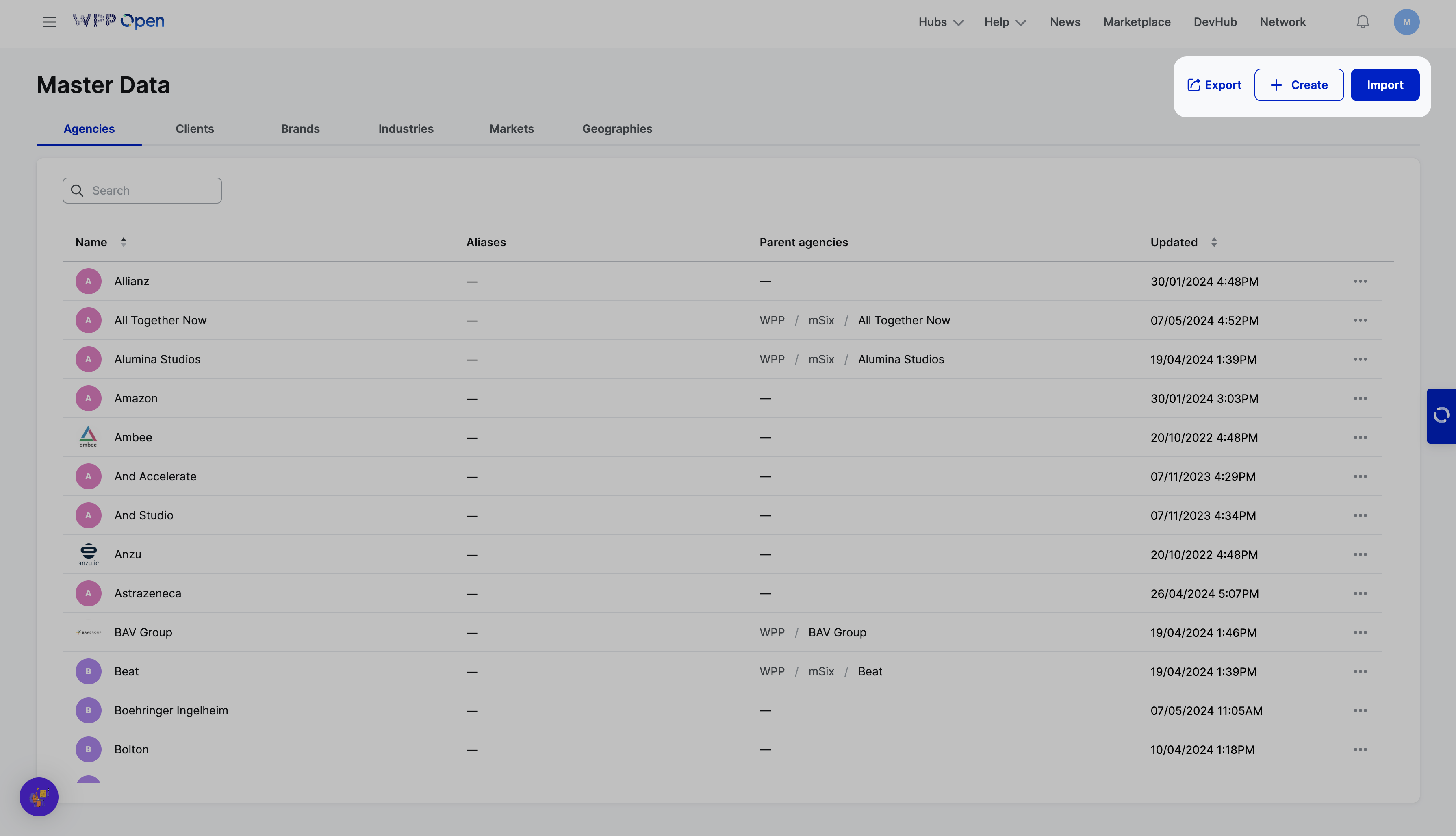Click the blue side widget refresh icon
Image resolution: width=1456 pixels, height=836 pixels.
(x=1441, y=415)
